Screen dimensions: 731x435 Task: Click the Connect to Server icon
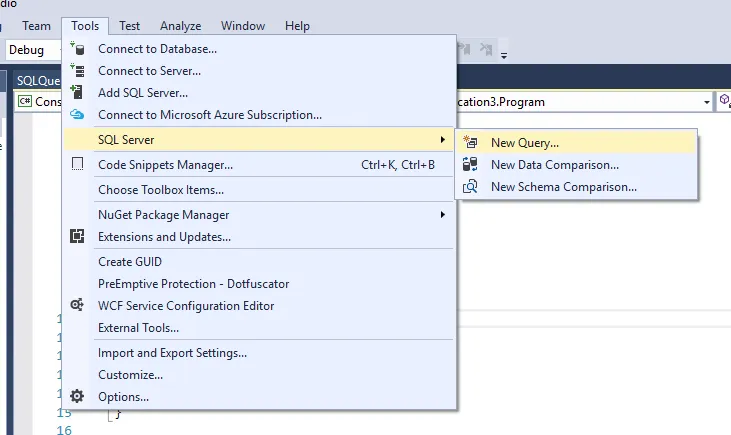78,71
